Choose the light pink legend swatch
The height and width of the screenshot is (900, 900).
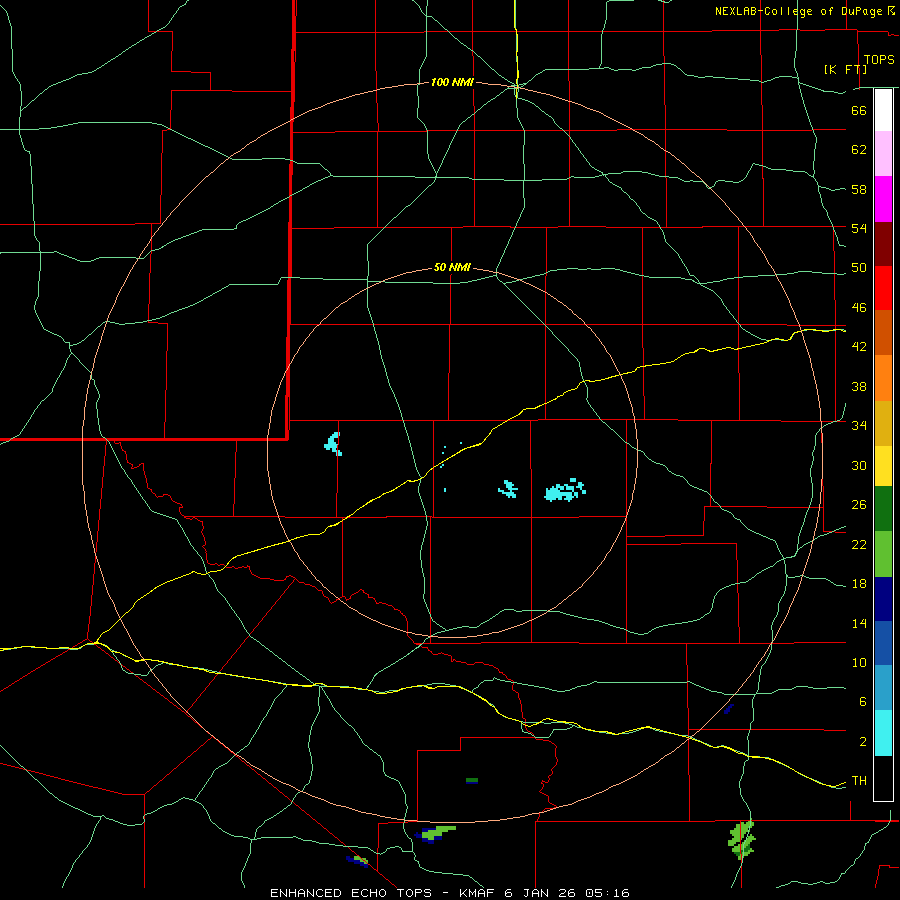(883, 154)
